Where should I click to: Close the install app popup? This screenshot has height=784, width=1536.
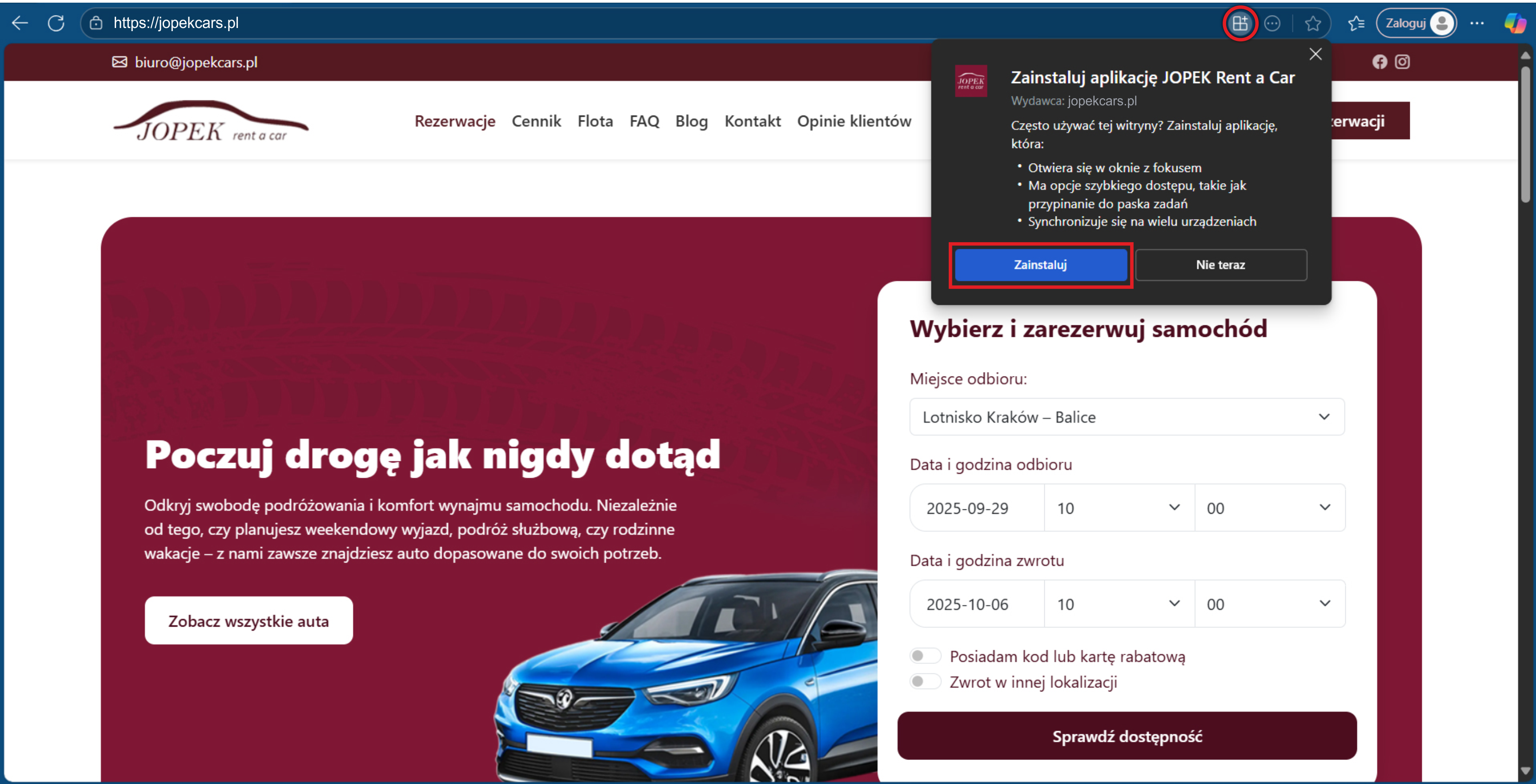click(1315, 54)
